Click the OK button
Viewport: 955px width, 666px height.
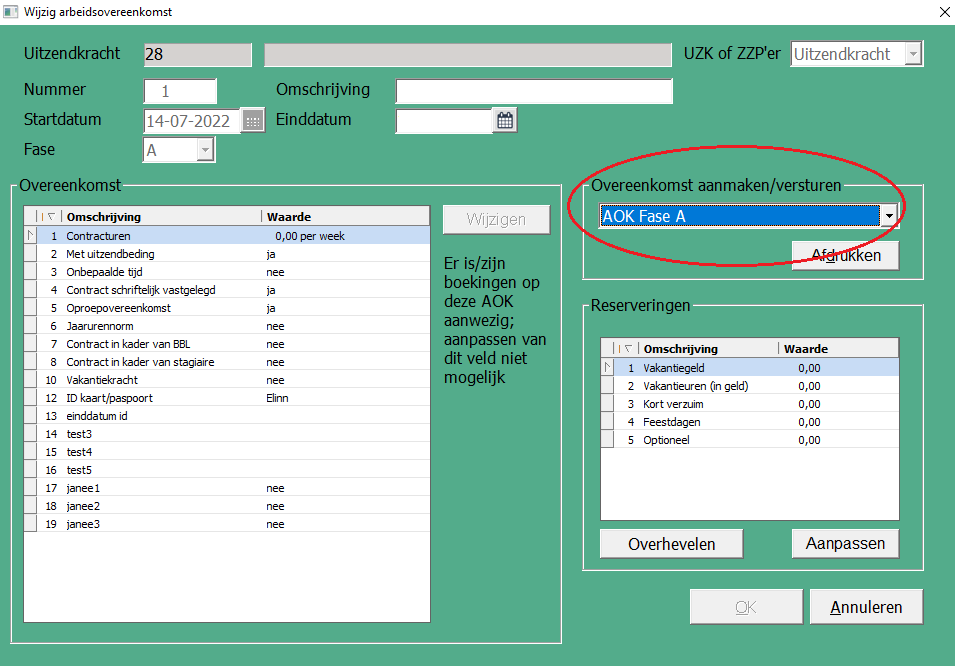pos(746,607)
